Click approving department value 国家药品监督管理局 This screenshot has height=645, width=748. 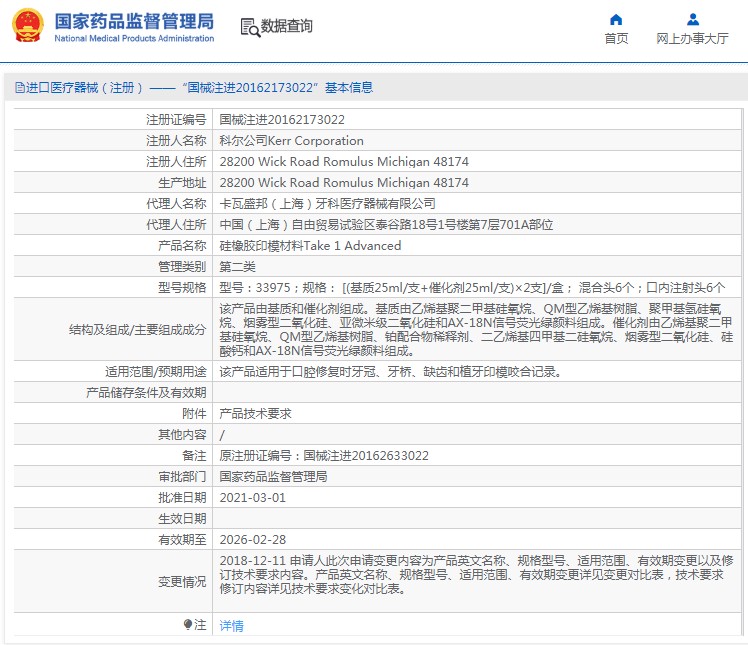(273, 477)
